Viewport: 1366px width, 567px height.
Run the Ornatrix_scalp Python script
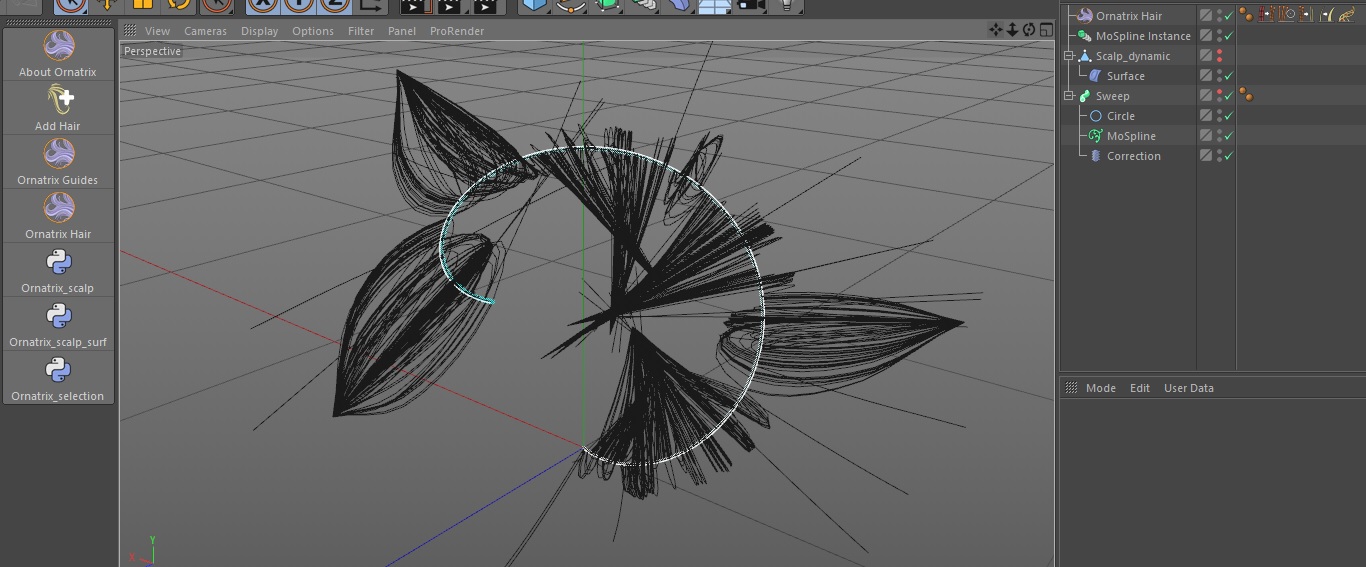[58, 262]
